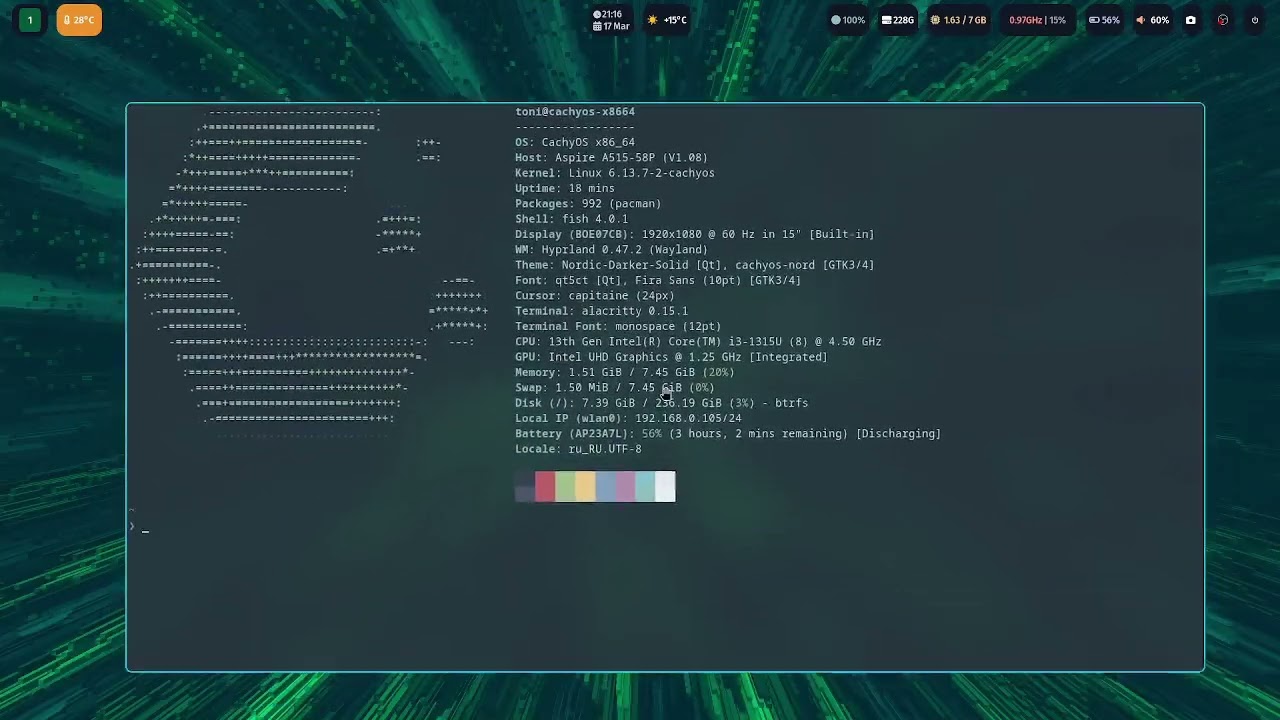Click the Uptime: 18 mins line
Viewport: 1280px width, 720px height.
[x=565, y=189]
